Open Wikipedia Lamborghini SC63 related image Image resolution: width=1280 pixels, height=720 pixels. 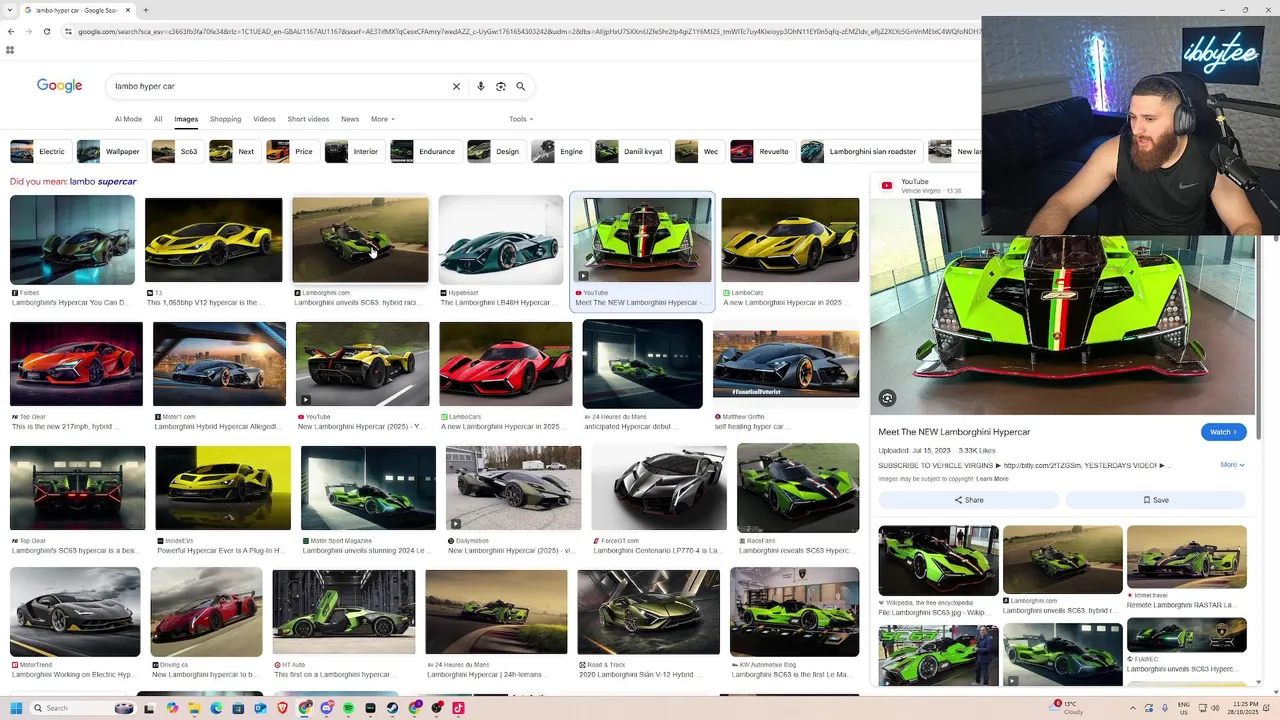pyautogui.click(x=938, y=561)
